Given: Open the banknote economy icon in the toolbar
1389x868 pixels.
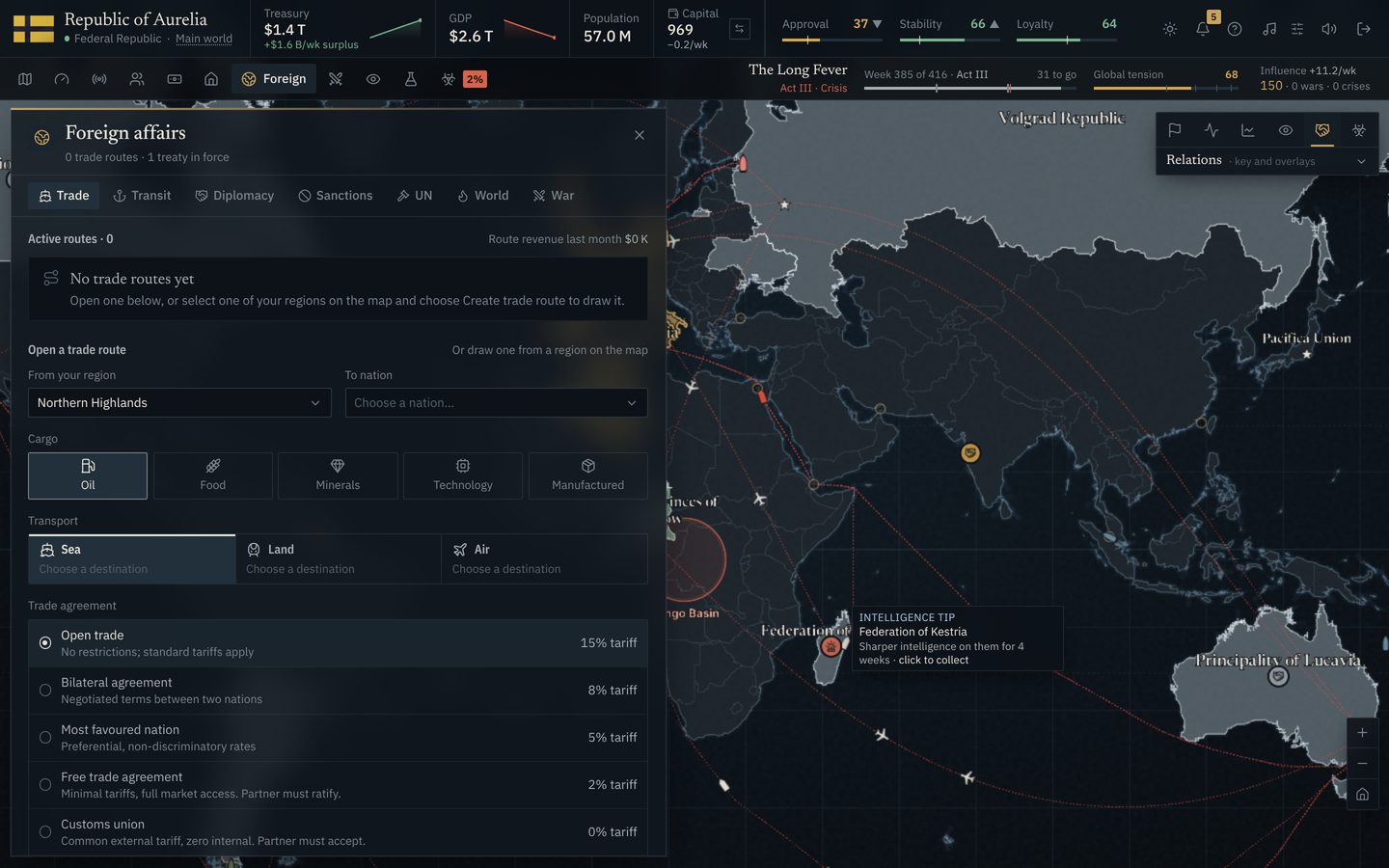Looking at the screenshot, I should (x=175, y=79).
